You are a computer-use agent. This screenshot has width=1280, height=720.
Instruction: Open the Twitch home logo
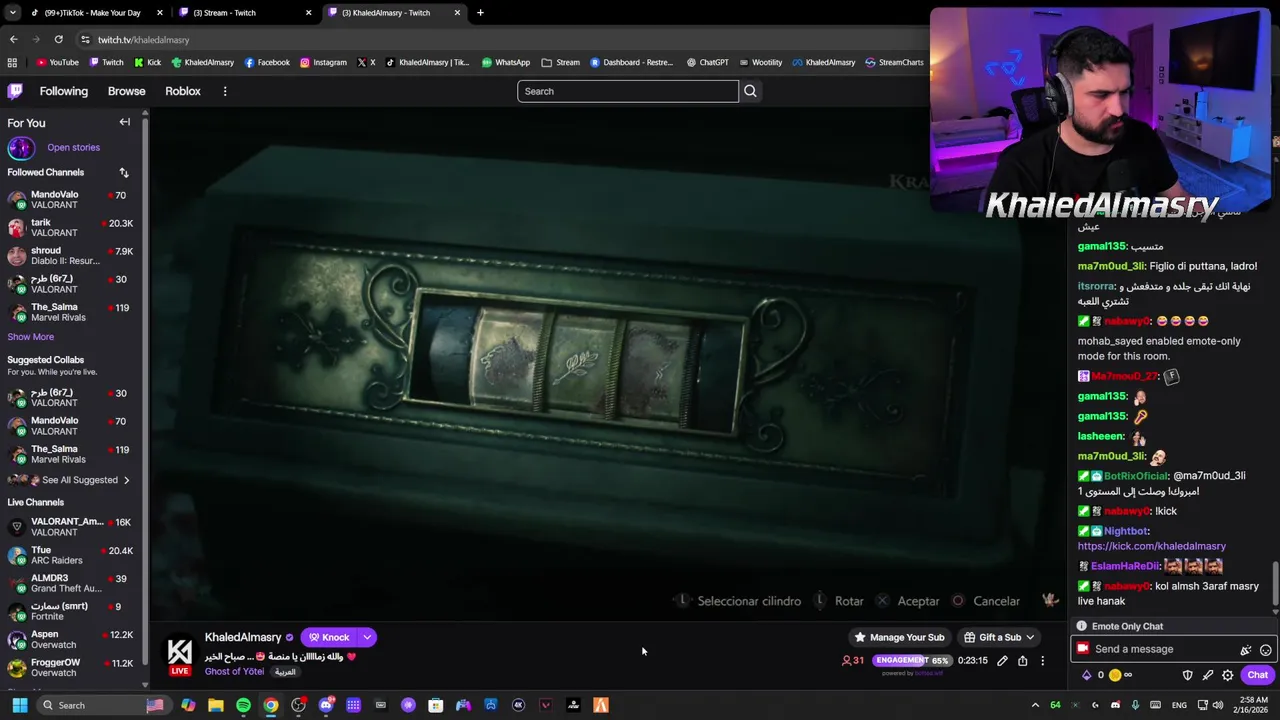[15, 91]
